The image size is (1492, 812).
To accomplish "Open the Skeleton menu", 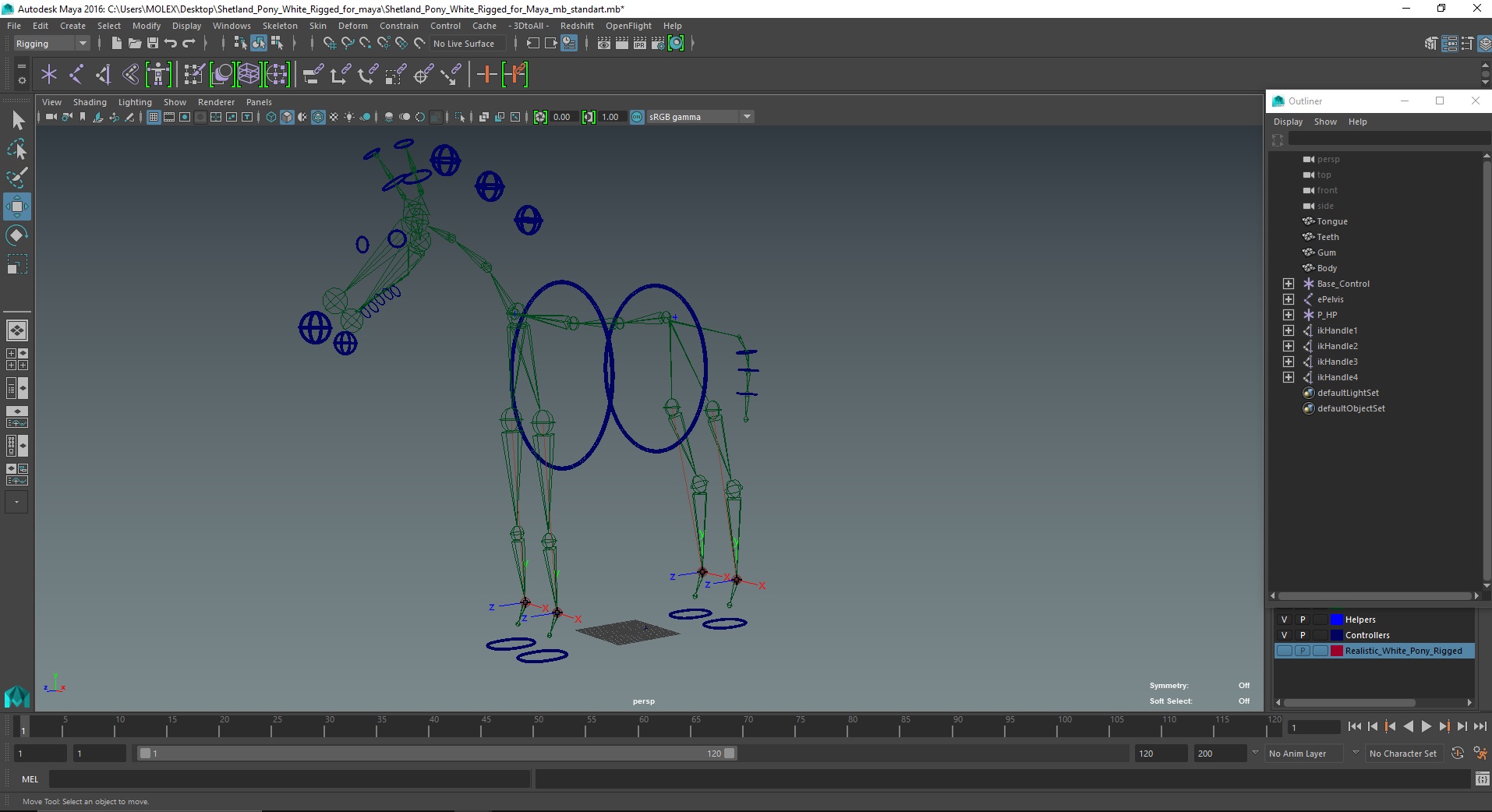I will coord(280,26).
